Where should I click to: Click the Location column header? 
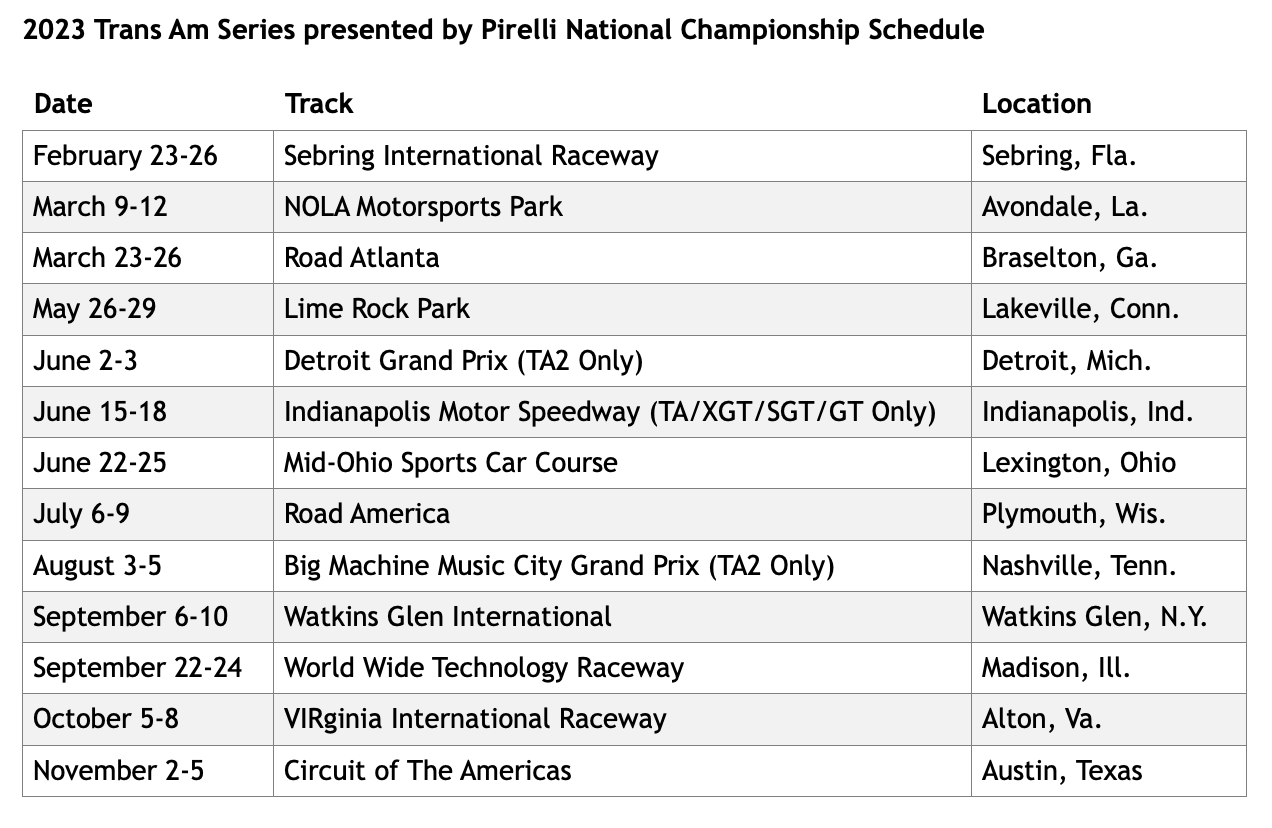tap(1036, 104)
